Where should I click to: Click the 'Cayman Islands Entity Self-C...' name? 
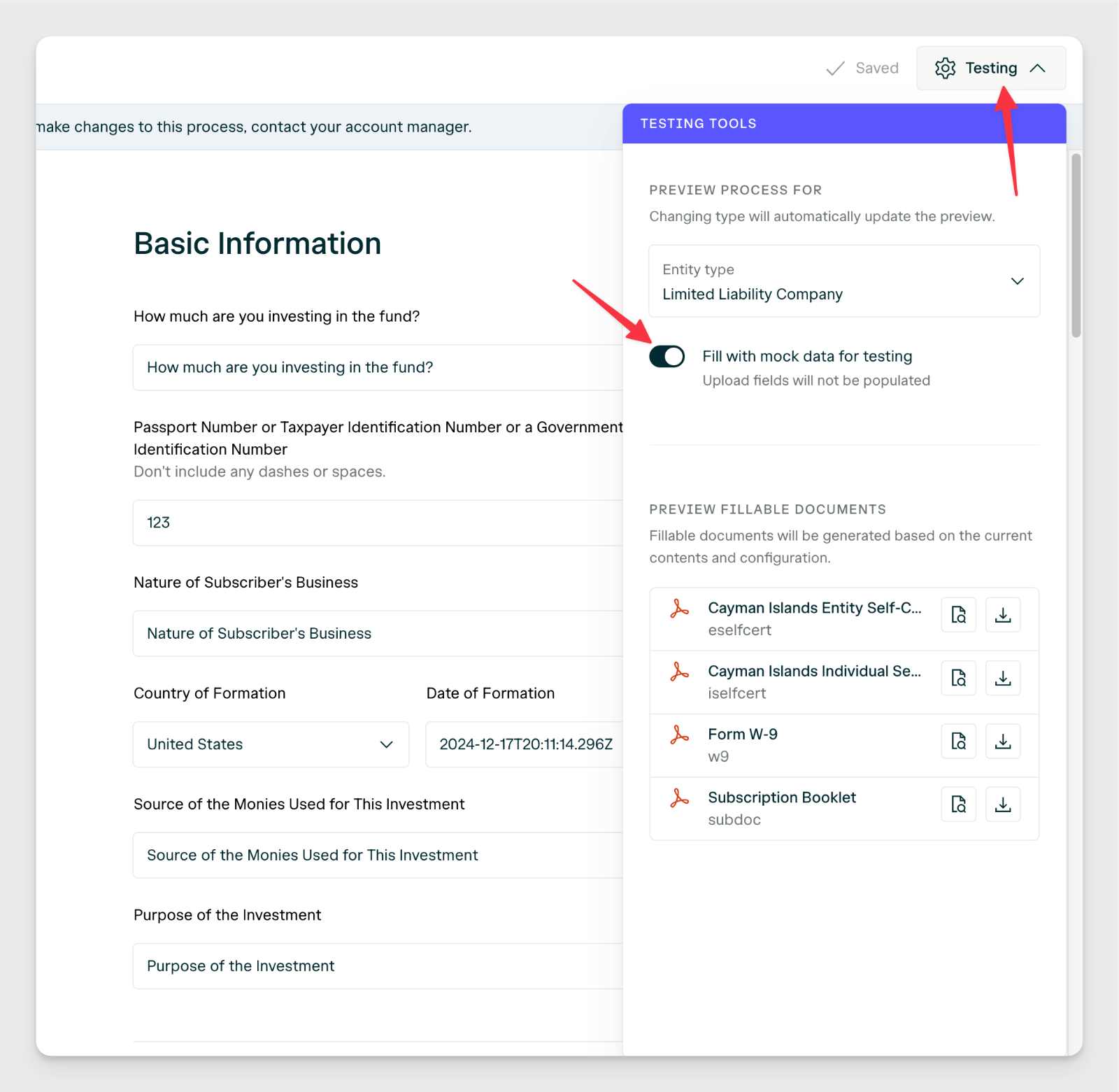[x=815, y=608]
